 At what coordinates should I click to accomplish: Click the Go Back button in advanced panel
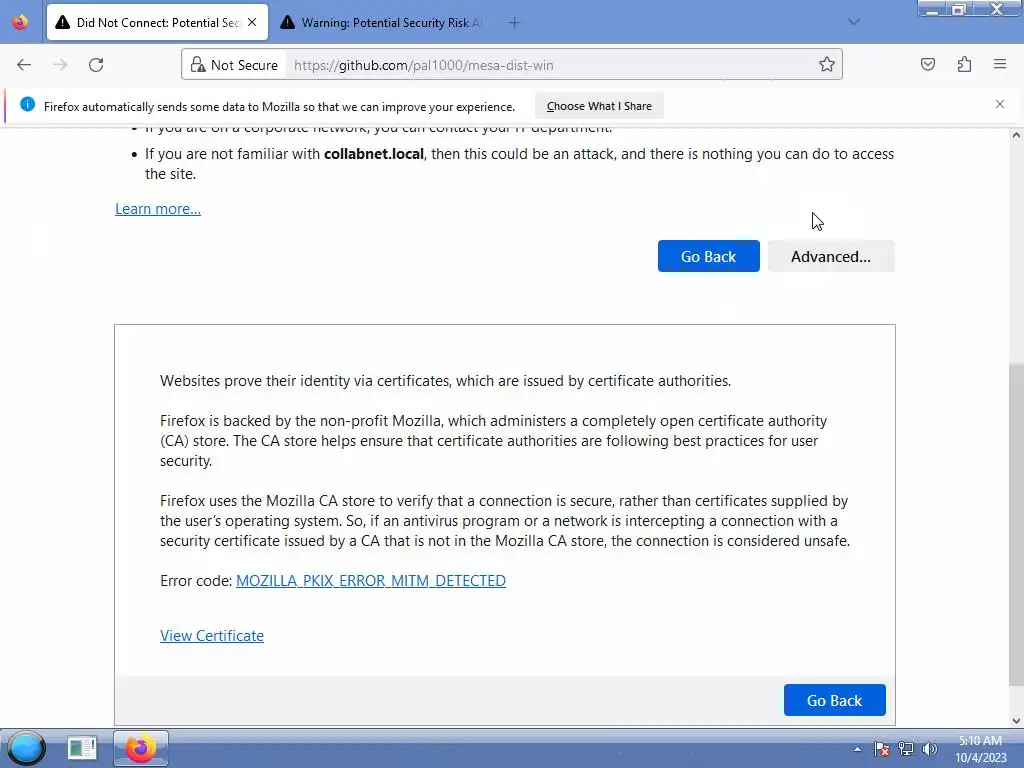tap(835, 700)
